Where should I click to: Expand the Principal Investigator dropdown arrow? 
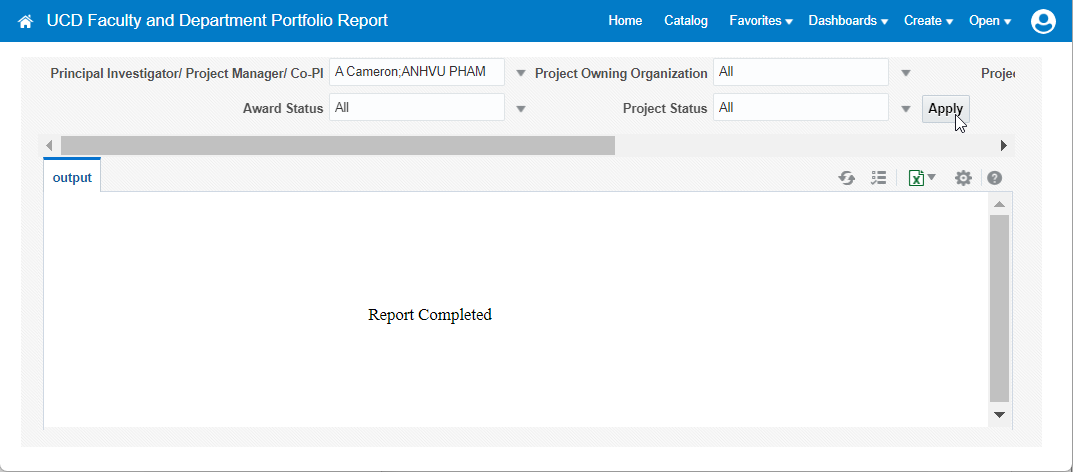[520, 73]
